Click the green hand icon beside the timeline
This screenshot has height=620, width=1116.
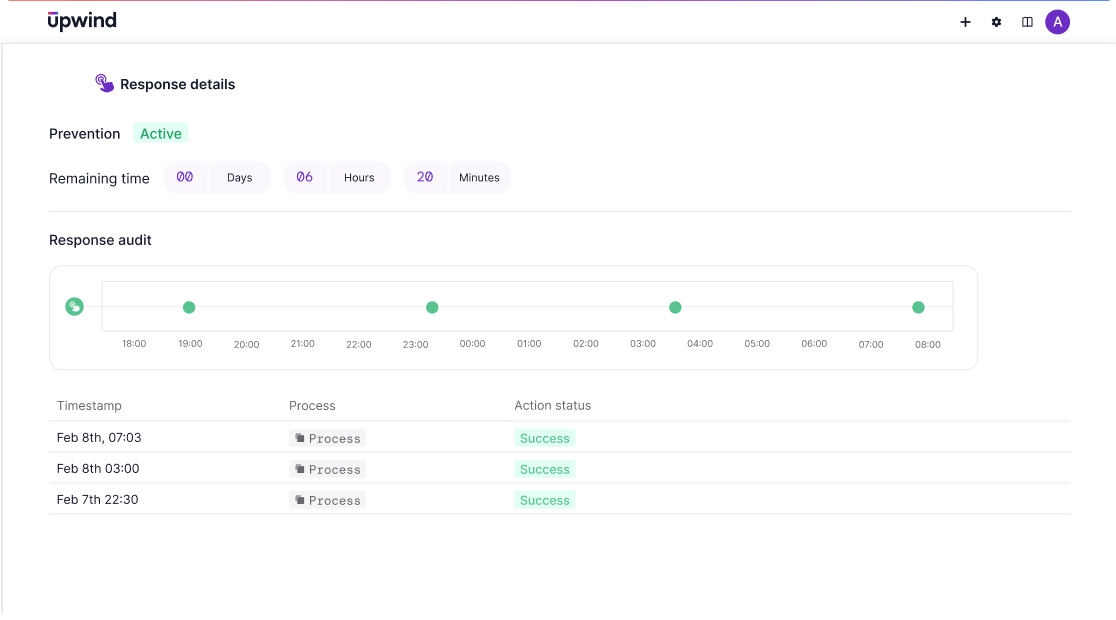pyautogui.click(x=75, y=306)
